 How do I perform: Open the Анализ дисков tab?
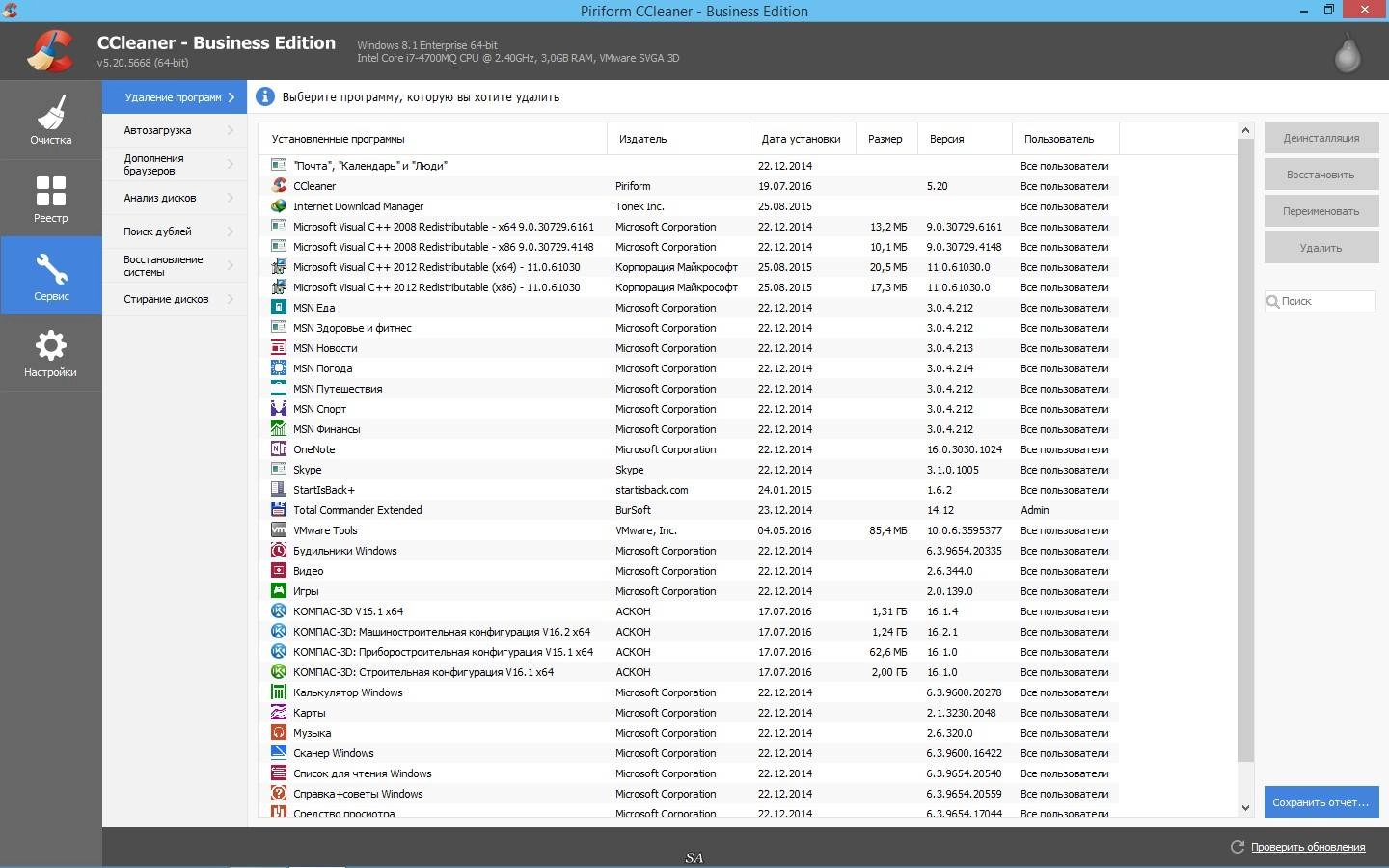[175, 198]
